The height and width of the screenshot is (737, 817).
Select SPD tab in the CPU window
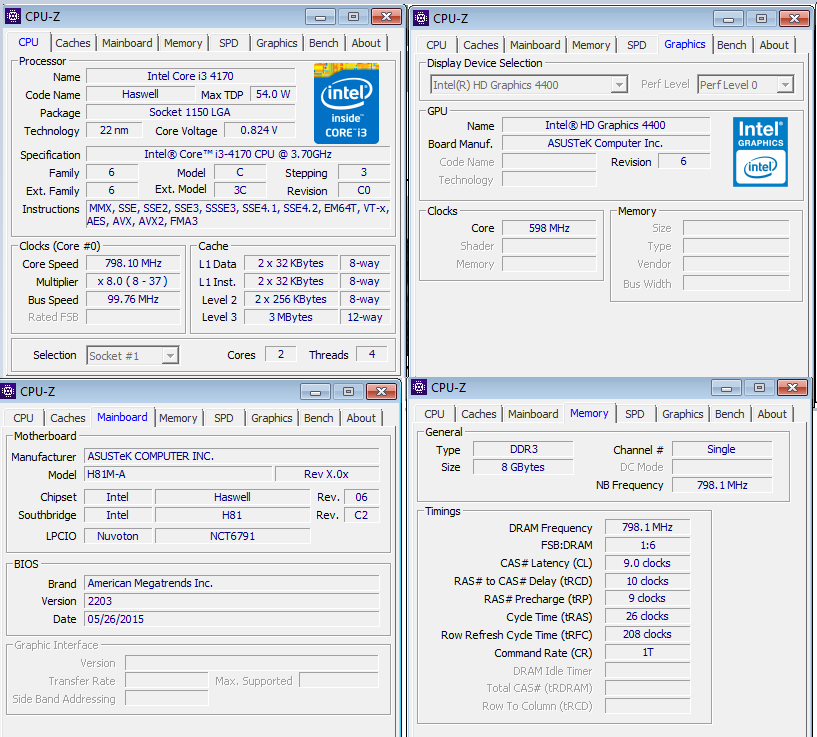pyautogui.click(x=229, y=43)
